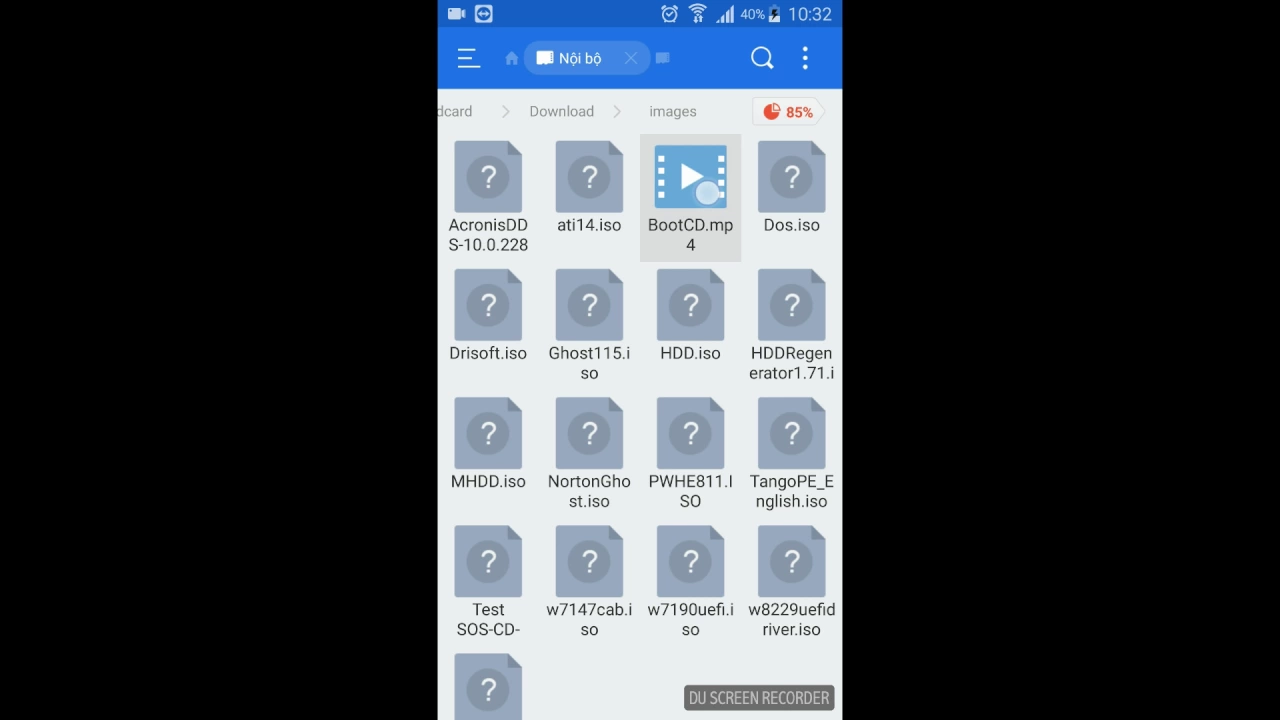Click the TangoPE_English.iso file name
This screenshot has width=1280, height=720.
[x=791, y=491]
